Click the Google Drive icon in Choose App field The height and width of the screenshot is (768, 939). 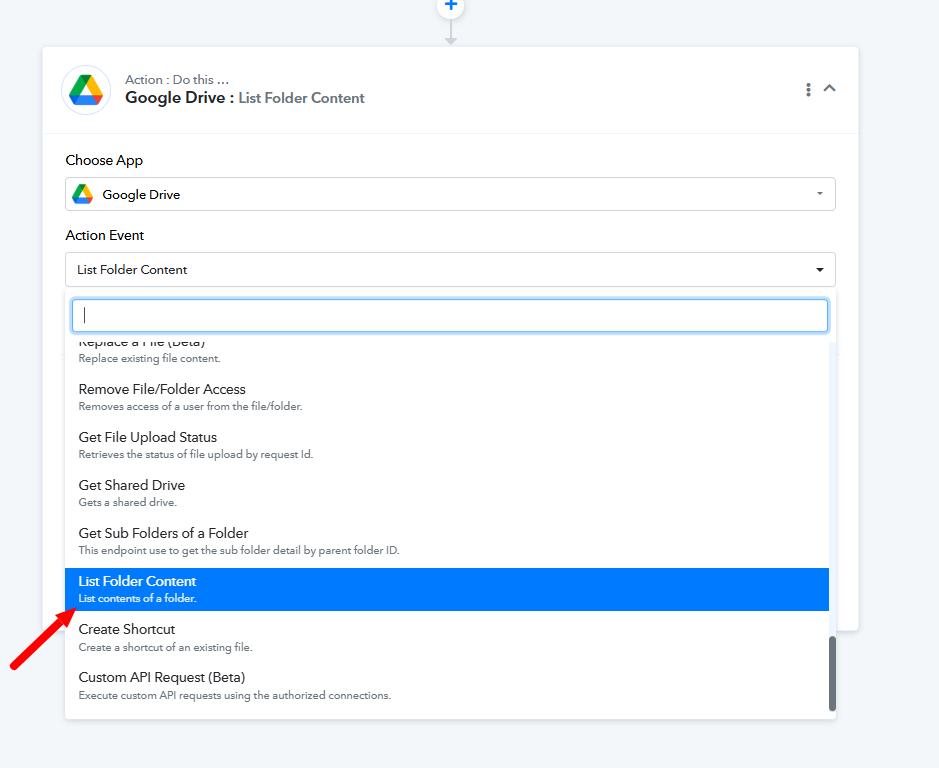tap(83, 194)
